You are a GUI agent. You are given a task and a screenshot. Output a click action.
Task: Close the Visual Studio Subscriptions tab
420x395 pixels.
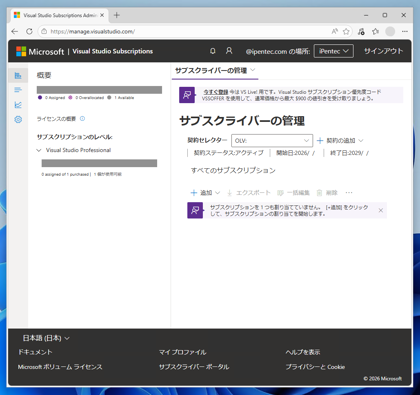click(x=102, y=15)
